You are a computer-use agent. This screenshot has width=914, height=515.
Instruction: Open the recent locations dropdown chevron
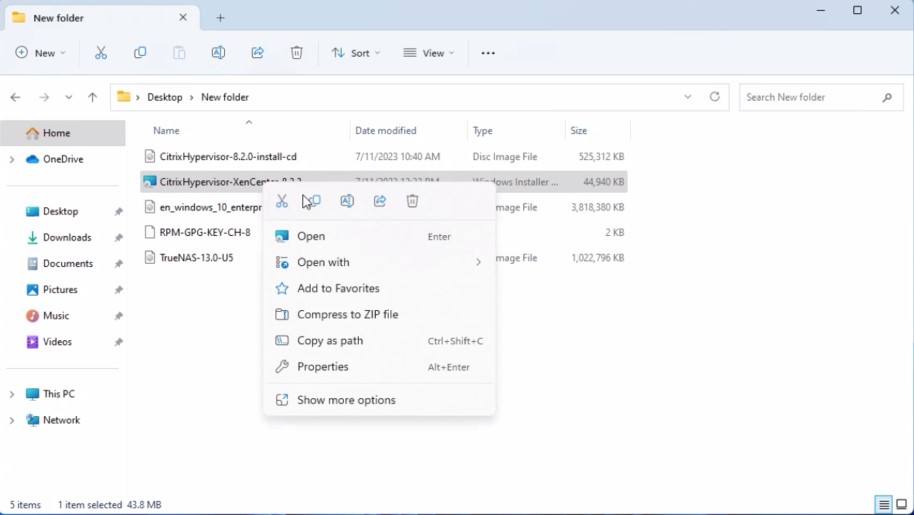(69, 97)
